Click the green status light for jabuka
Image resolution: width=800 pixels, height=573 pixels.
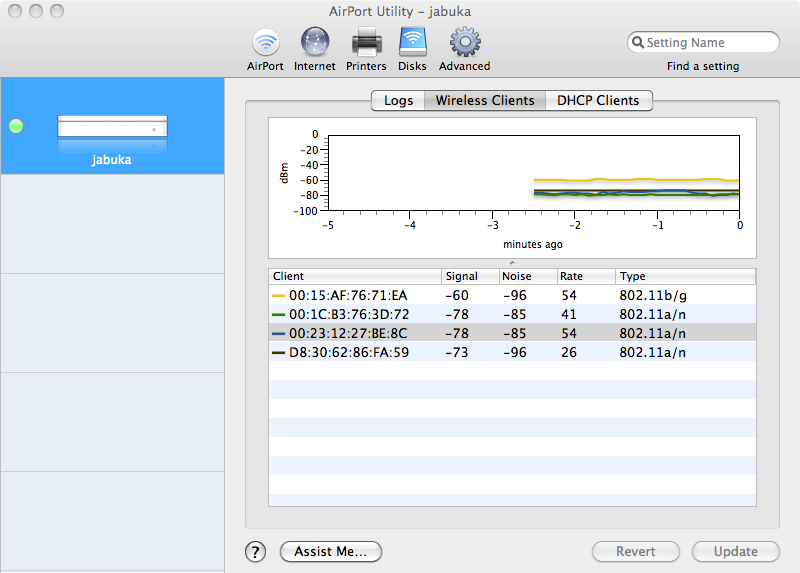(x=16, y=126)
